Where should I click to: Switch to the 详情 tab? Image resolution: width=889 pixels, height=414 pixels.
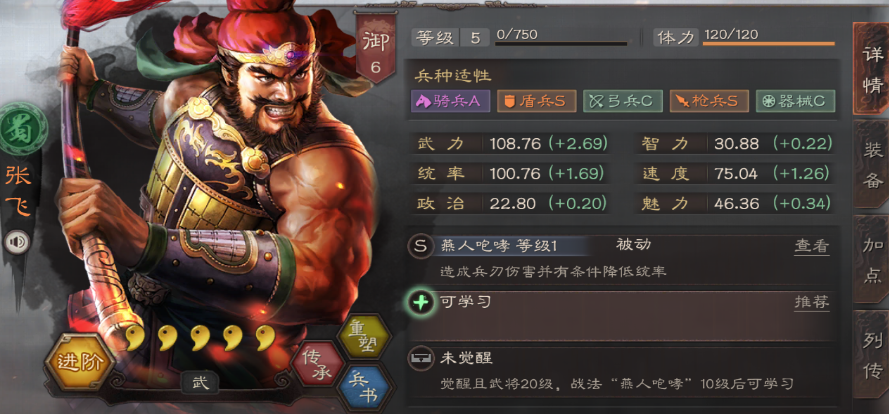click(x=870, y=69)
